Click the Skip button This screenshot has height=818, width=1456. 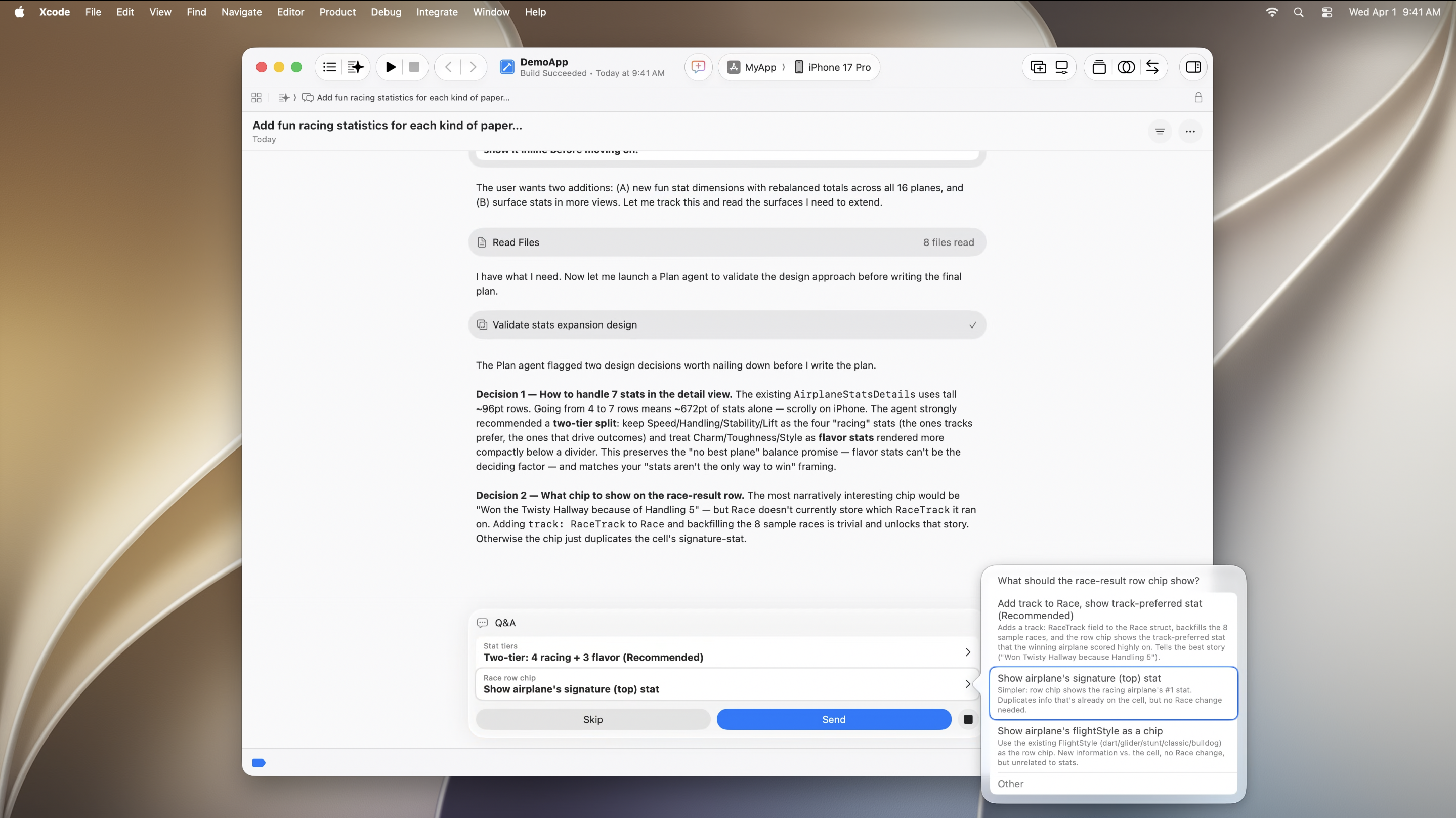point(593,719)
